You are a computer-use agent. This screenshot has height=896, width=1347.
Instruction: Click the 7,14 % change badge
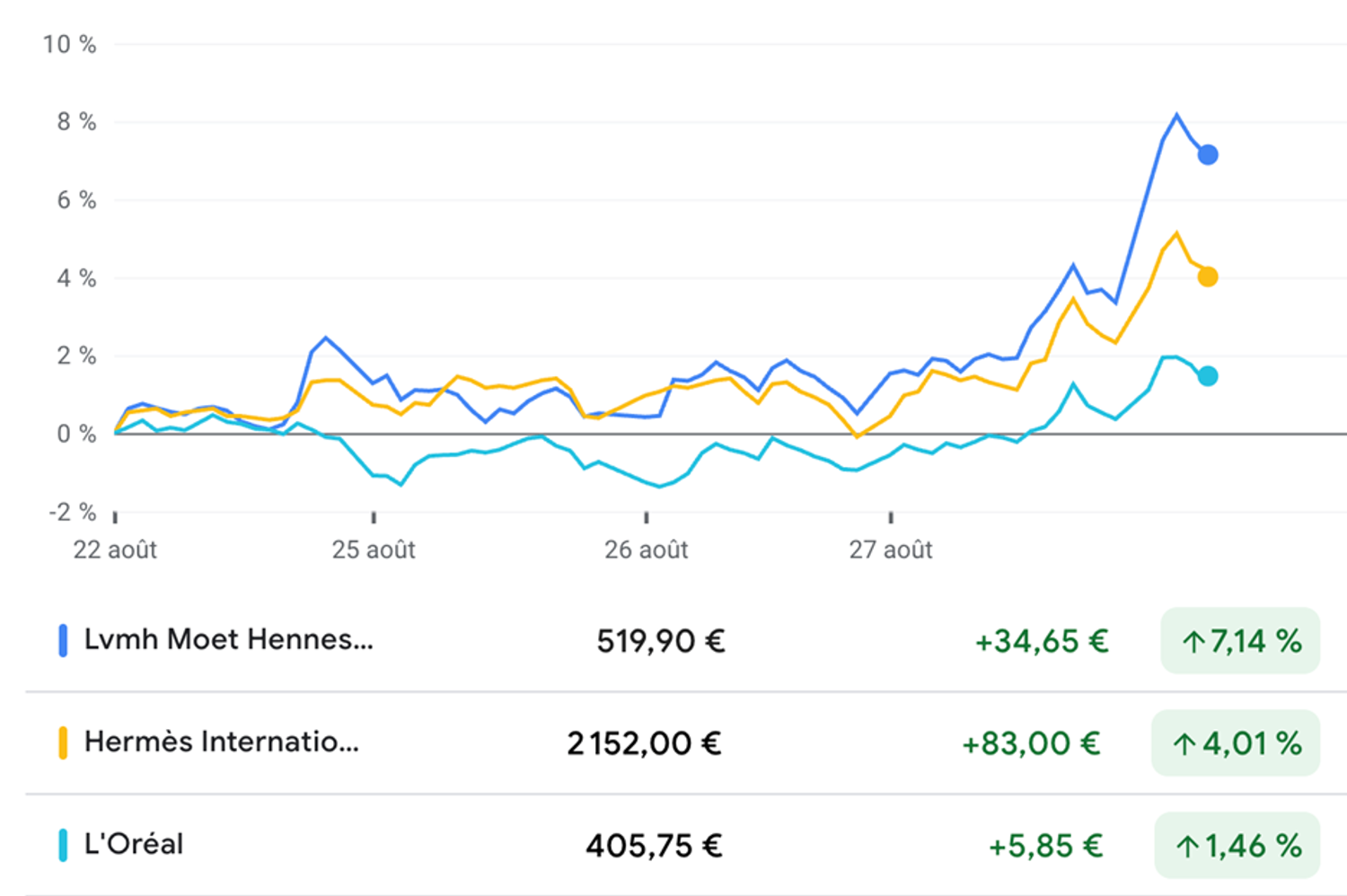1240,641
